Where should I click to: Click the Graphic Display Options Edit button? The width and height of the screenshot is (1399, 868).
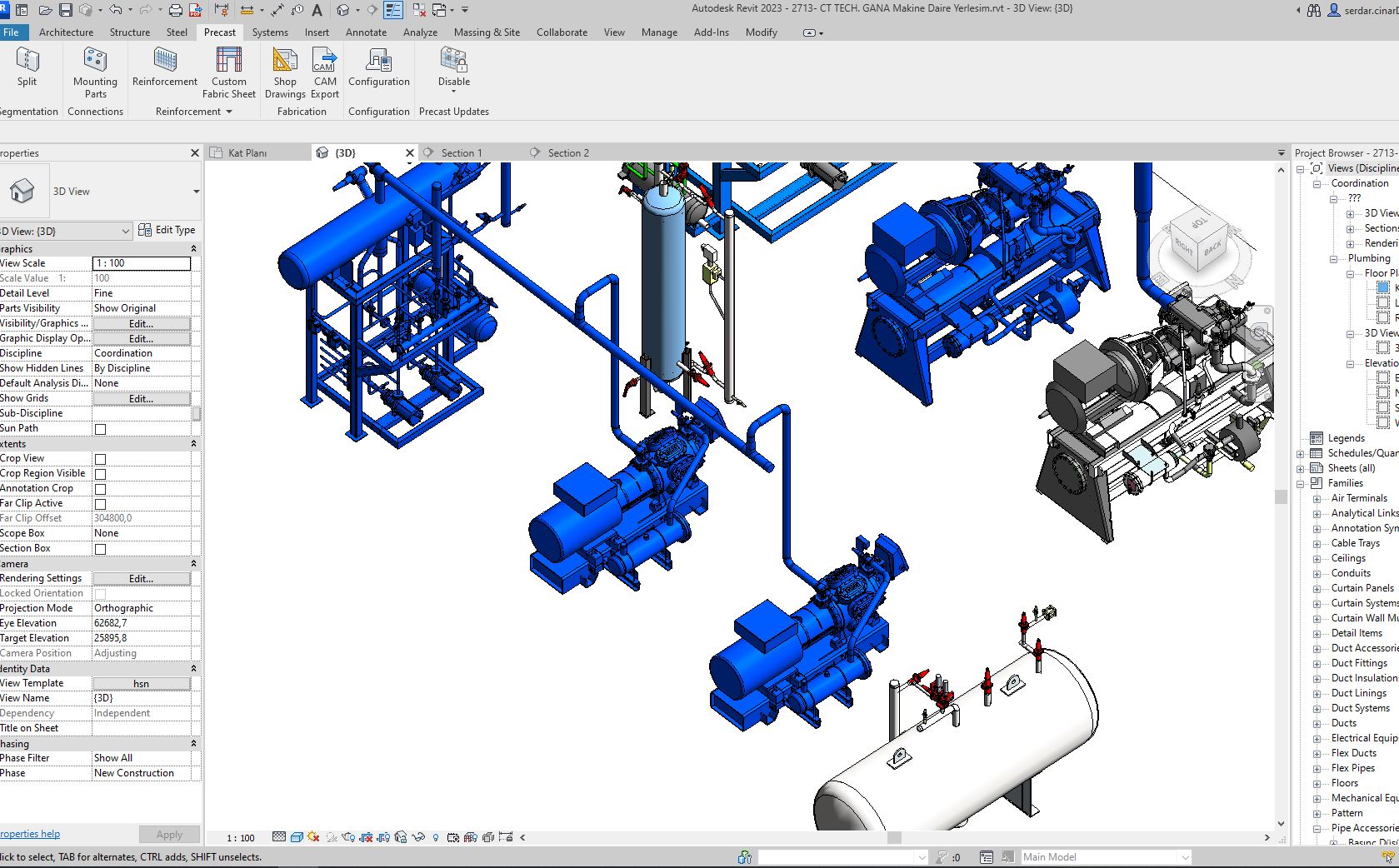(140, 338)
